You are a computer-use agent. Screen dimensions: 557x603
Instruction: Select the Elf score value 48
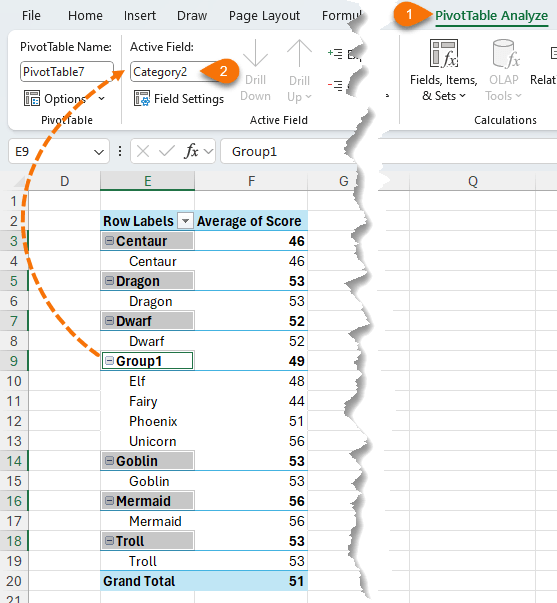(251, 381)
